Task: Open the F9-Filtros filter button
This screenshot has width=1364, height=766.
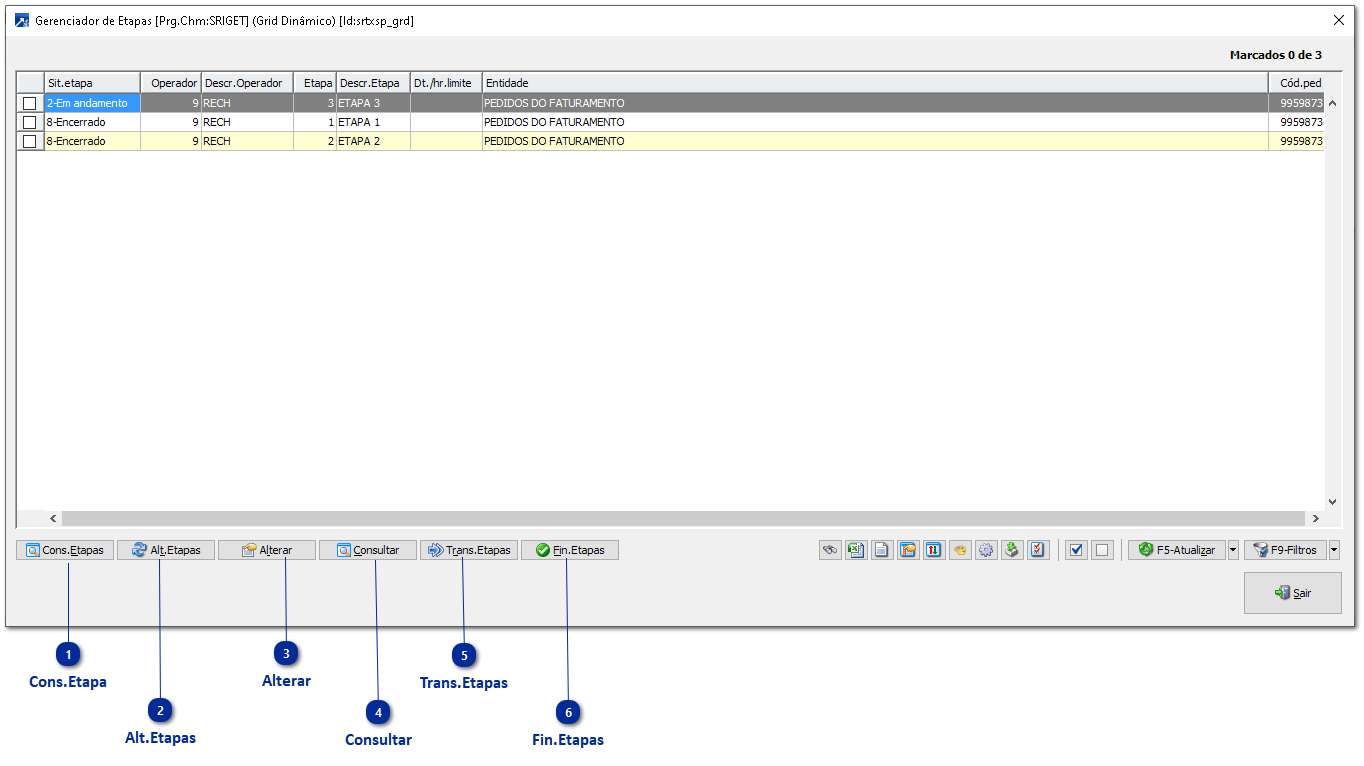Action: click(1286, 550)
